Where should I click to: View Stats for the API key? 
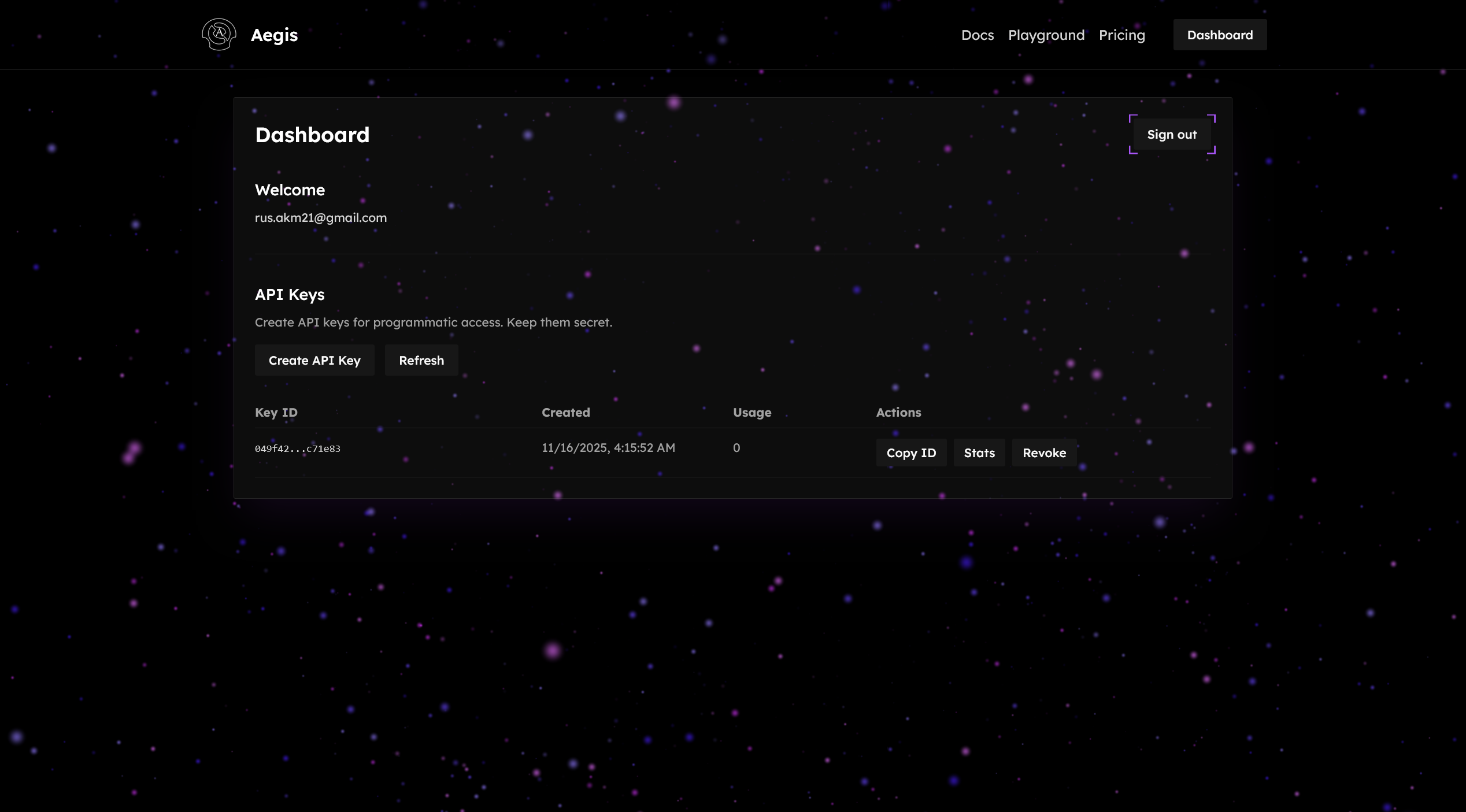pyautogui.click(x=979, y=453)
